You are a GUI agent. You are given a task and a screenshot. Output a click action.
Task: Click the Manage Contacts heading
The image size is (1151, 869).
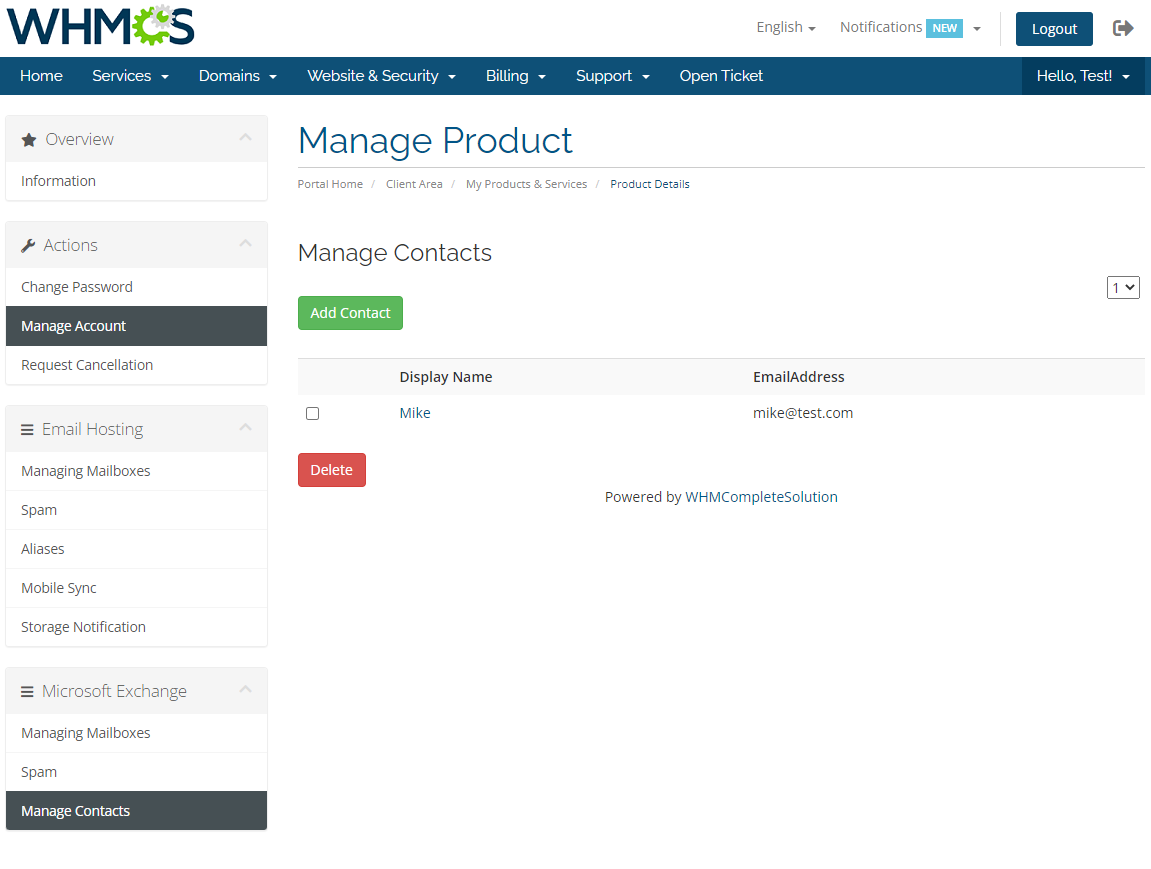pyautogui.click(x=395, y=252)
